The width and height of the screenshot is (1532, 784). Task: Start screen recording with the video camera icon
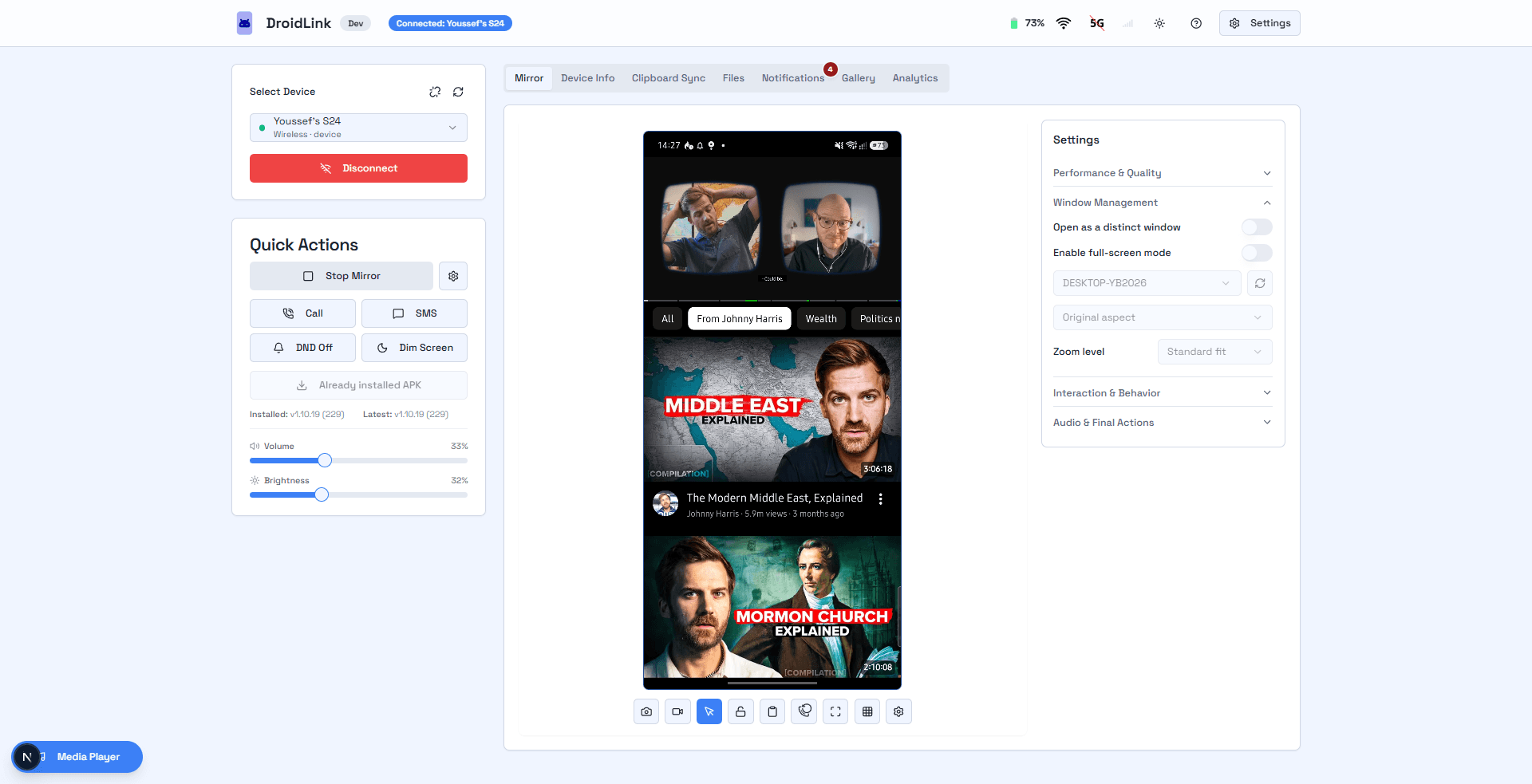tap(677, 711)
